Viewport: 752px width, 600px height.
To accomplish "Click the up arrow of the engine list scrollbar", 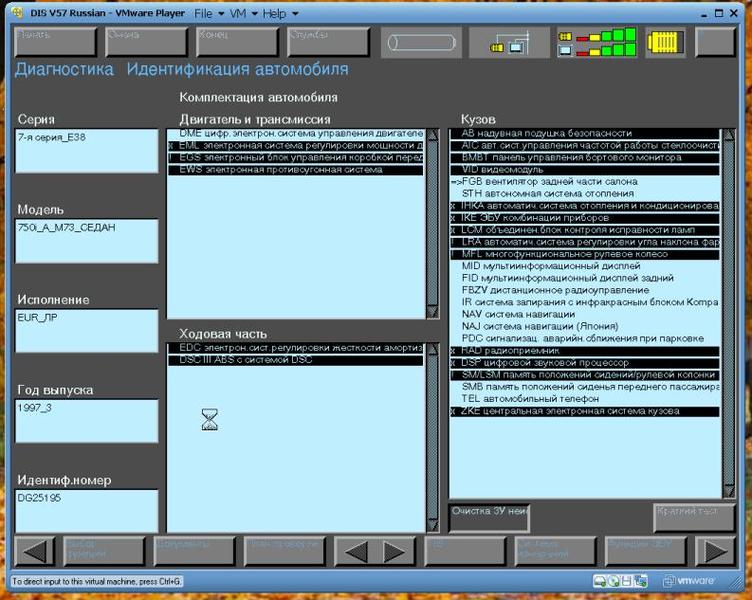I will (x=433, y=135).
